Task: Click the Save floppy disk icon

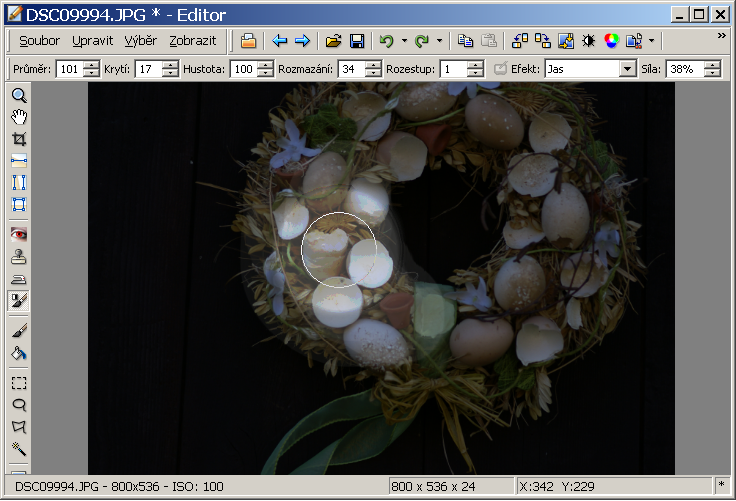Action: 356,41
